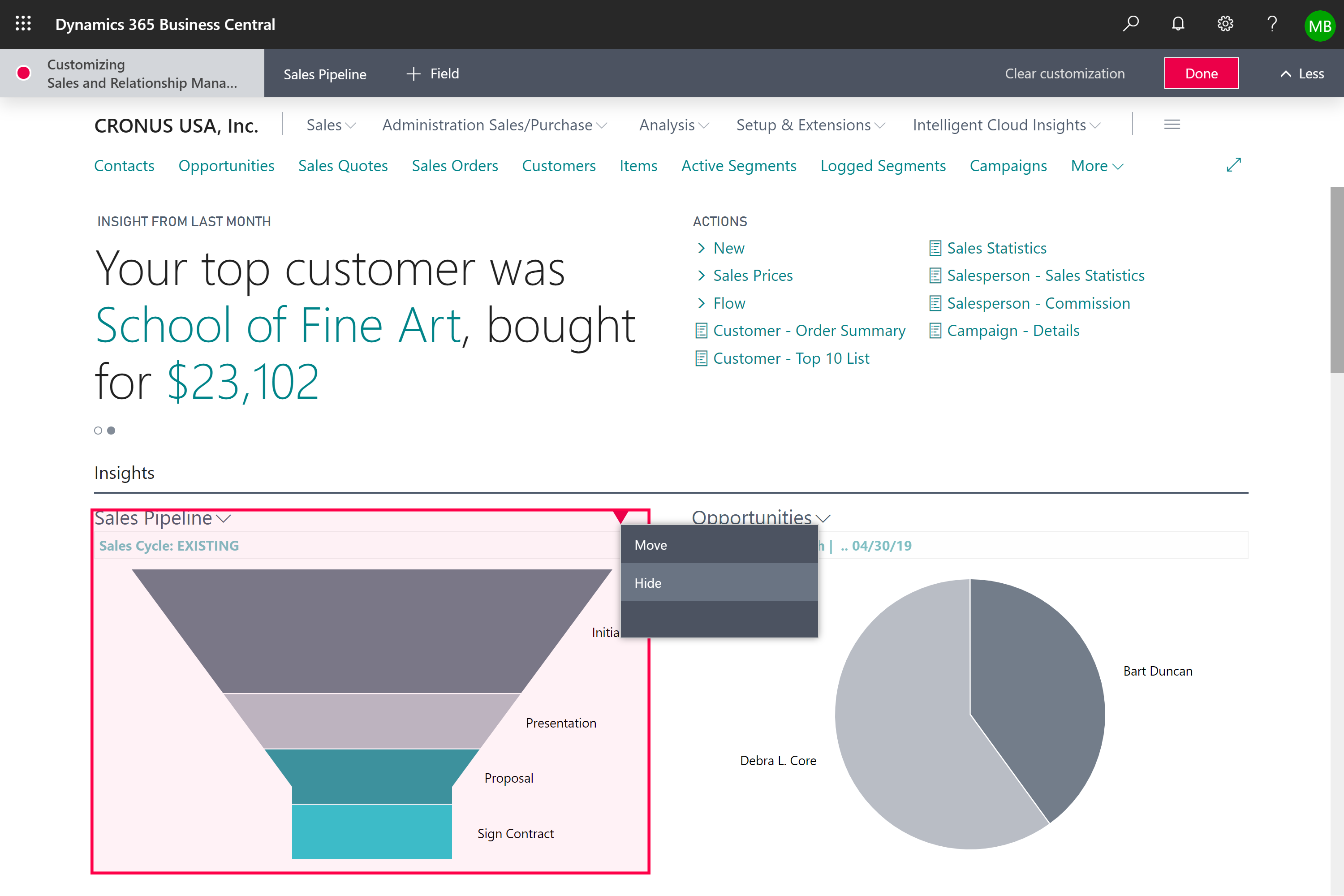Expand the New actions group
1344x896 pixels.
click(x=720, y=248)
